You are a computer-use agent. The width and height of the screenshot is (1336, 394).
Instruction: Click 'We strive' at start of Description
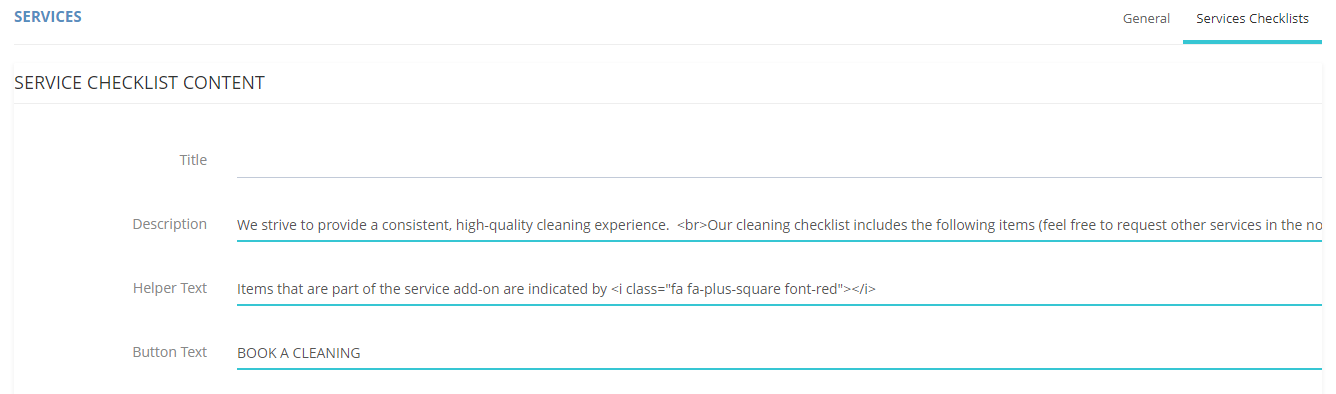267,225
